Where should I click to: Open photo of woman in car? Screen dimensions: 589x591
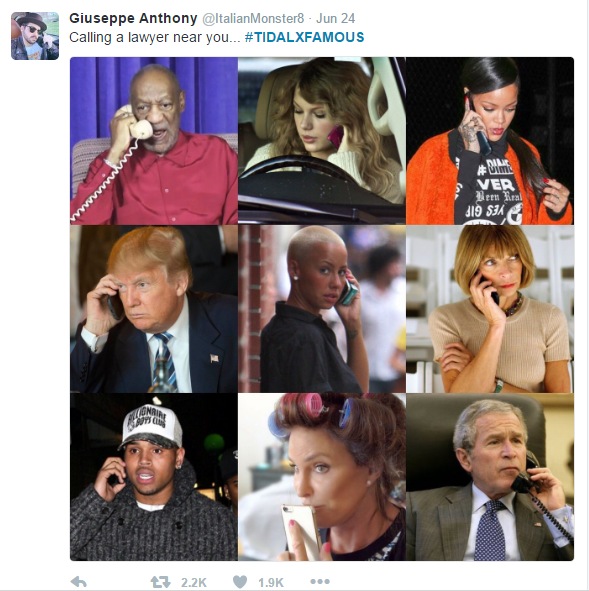[x=322, y=141]
